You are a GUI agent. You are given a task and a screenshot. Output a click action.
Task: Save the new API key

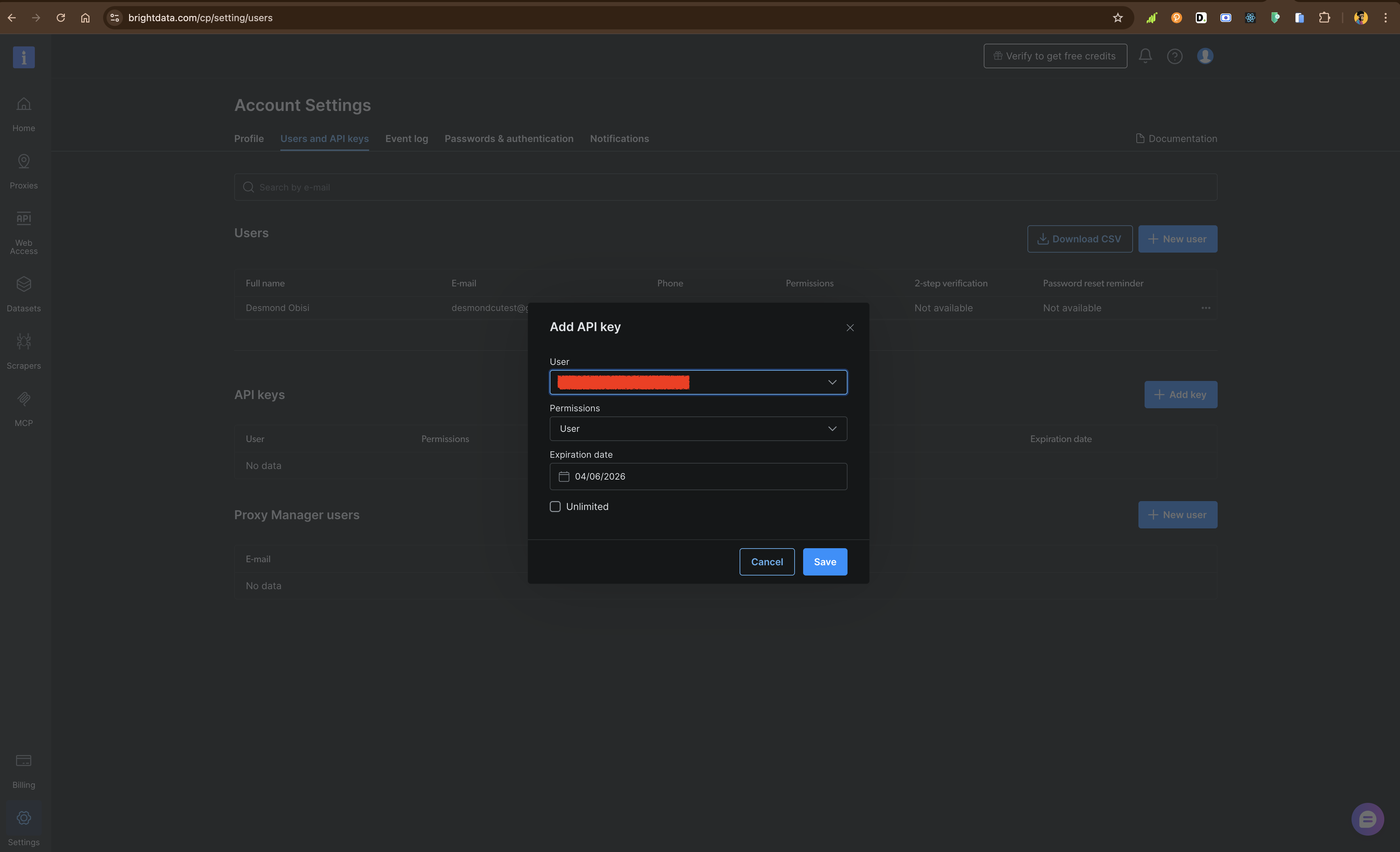click(x=825, y=562)
